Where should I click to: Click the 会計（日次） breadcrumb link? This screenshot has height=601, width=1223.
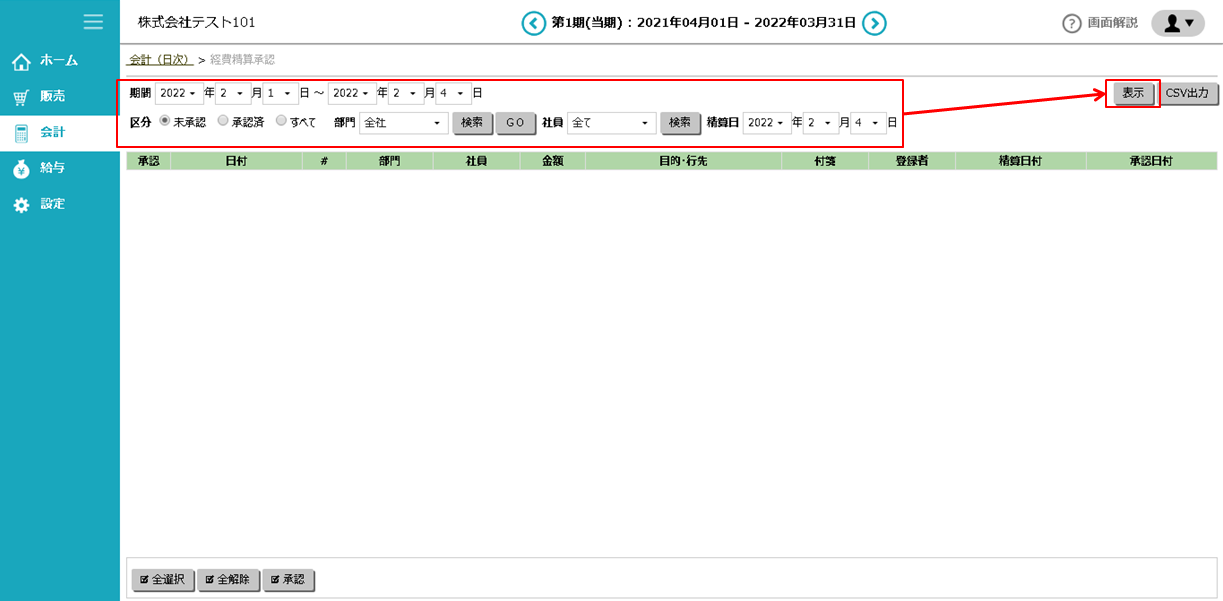(160, 60)
